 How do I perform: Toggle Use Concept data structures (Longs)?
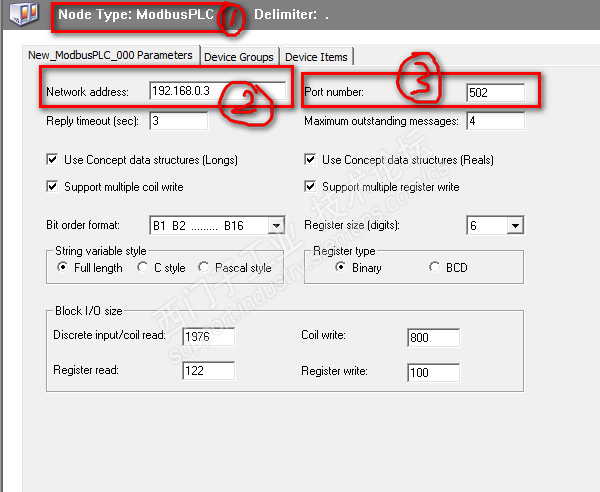(x=52, y=160)
